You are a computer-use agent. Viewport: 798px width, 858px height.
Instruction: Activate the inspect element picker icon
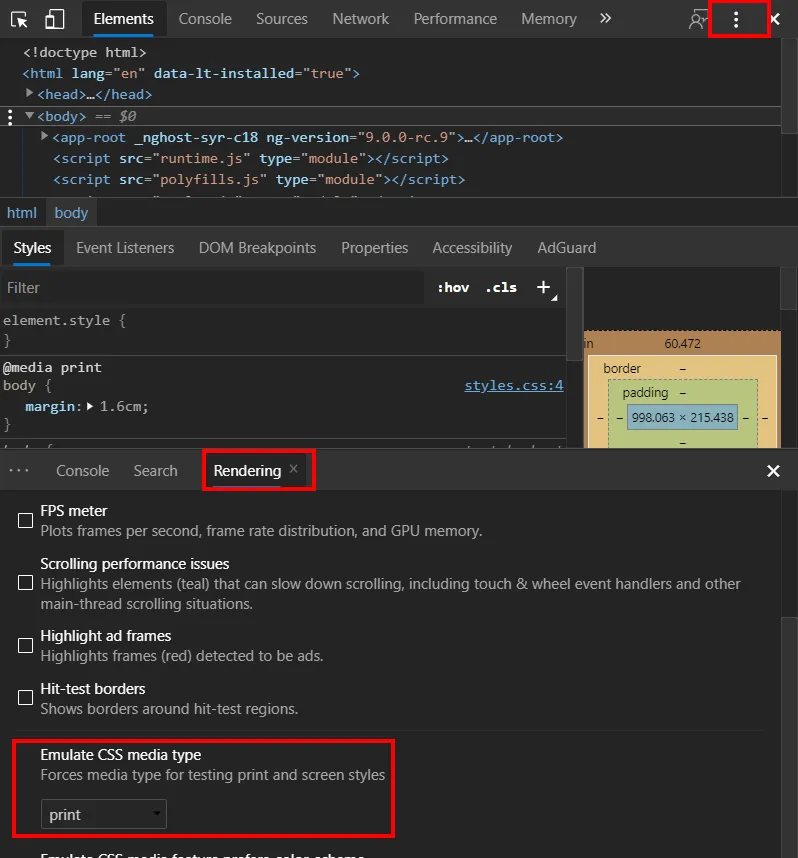coord(19,20)
